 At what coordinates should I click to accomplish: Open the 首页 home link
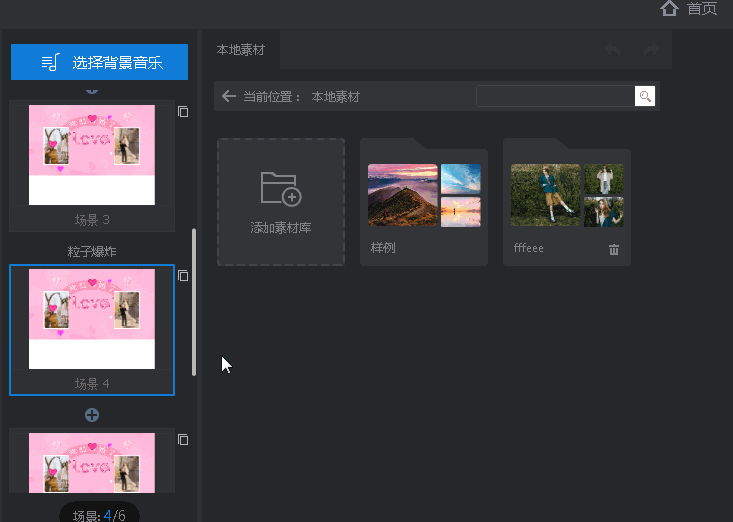(702, 8)
